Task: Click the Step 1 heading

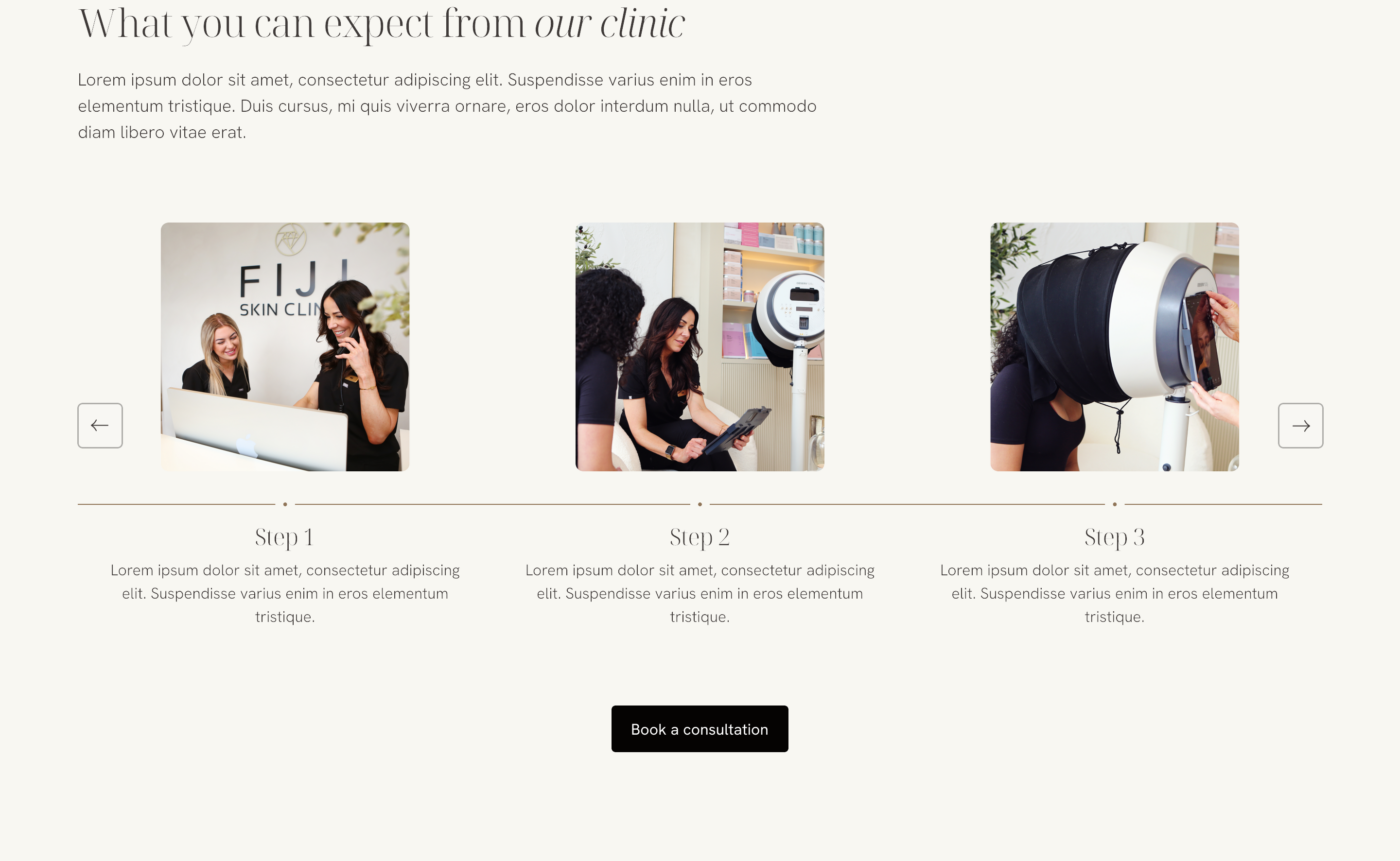Action: [x=284, y=537]
